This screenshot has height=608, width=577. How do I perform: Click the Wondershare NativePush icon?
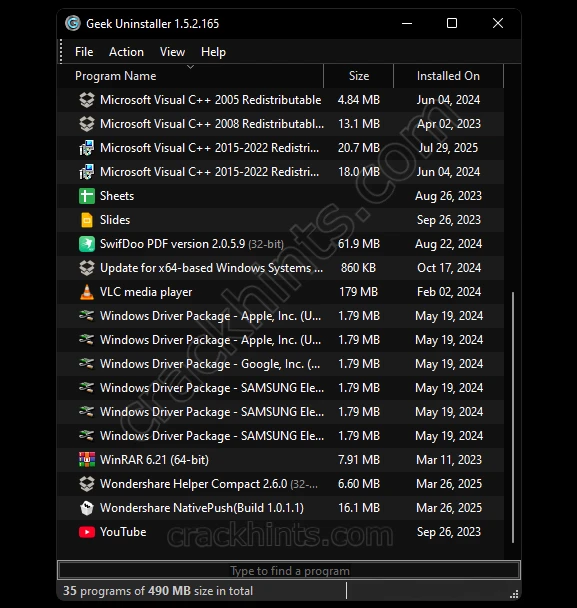[87, 508]
